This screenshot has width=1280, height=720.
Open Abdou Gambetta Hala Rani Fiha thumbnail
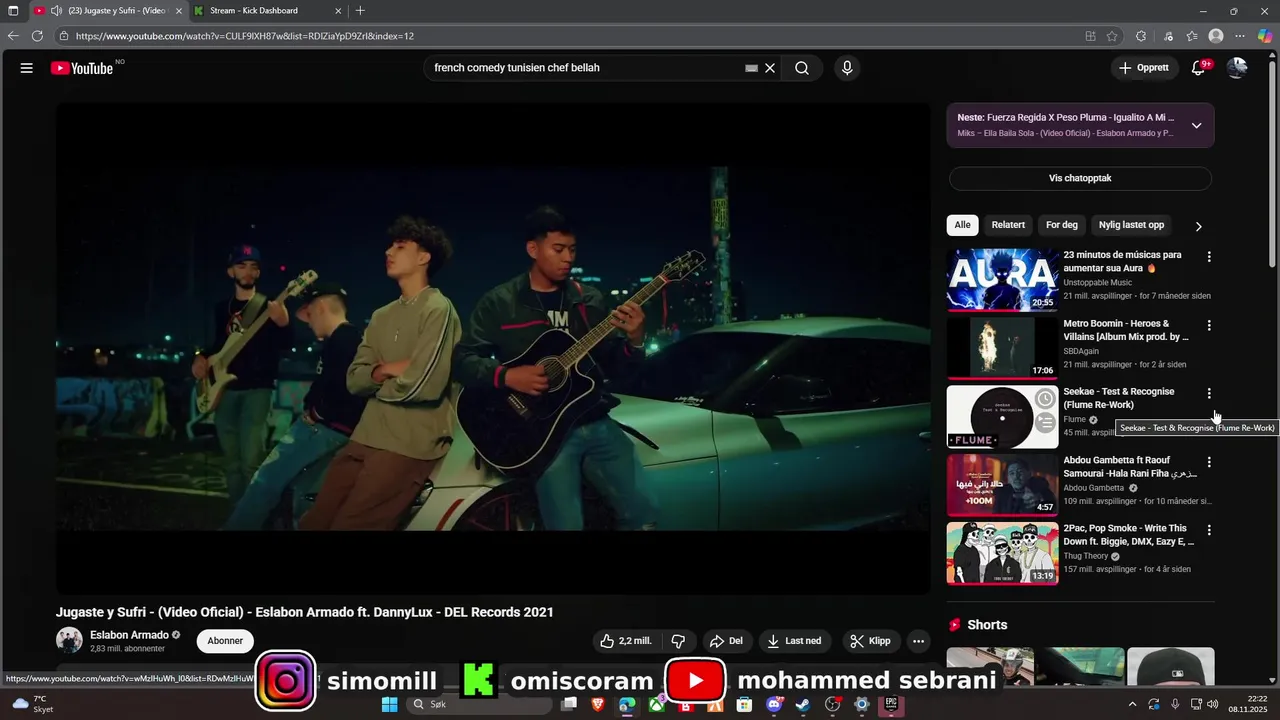point(1002,485)
